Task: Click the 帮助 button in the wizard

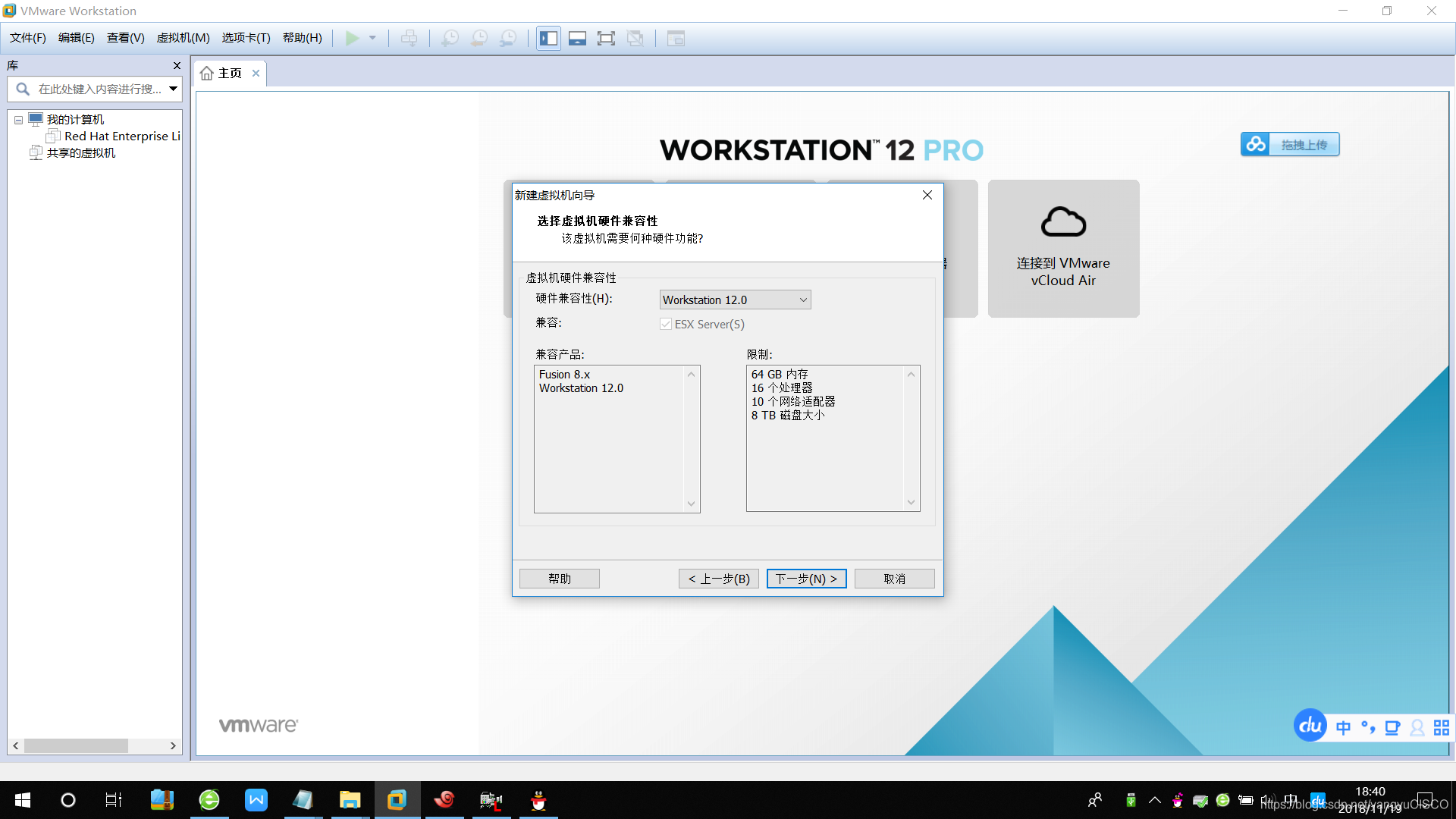Action: pos(560,579)
